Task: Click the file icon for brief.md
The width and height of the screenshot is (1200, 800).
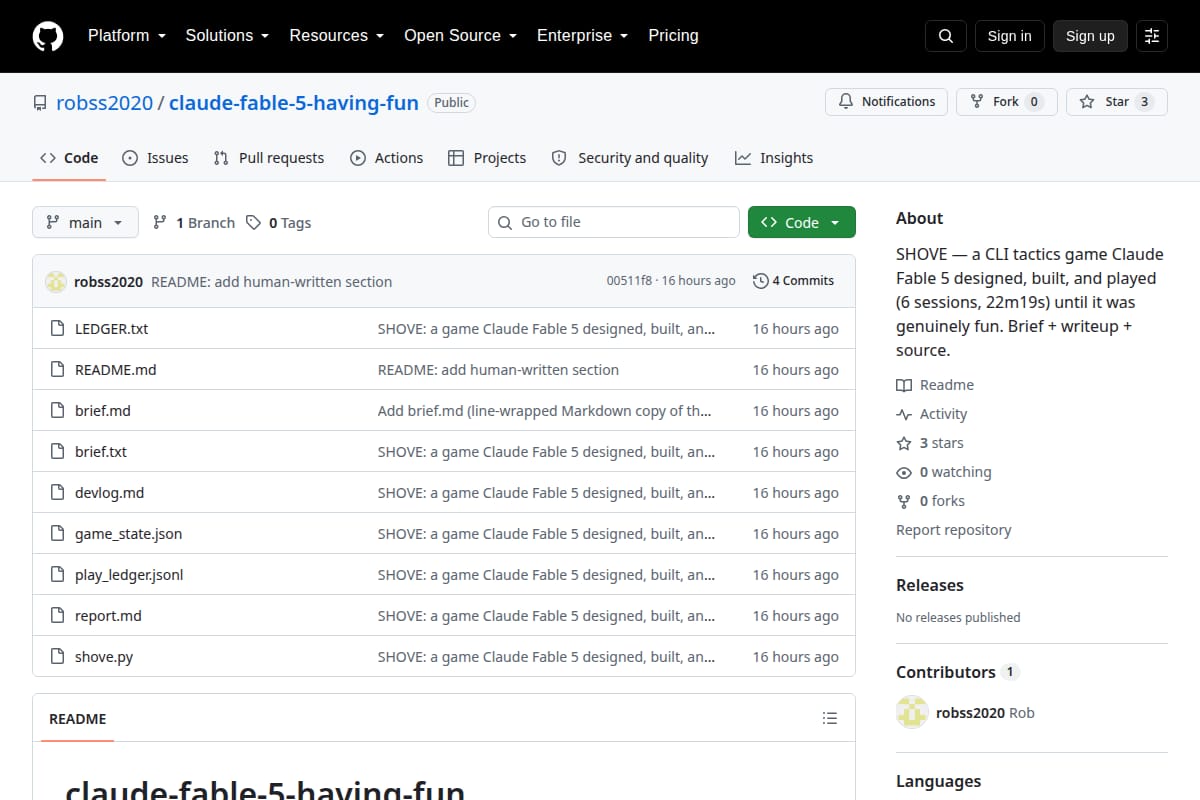Action: click(57, 411)
